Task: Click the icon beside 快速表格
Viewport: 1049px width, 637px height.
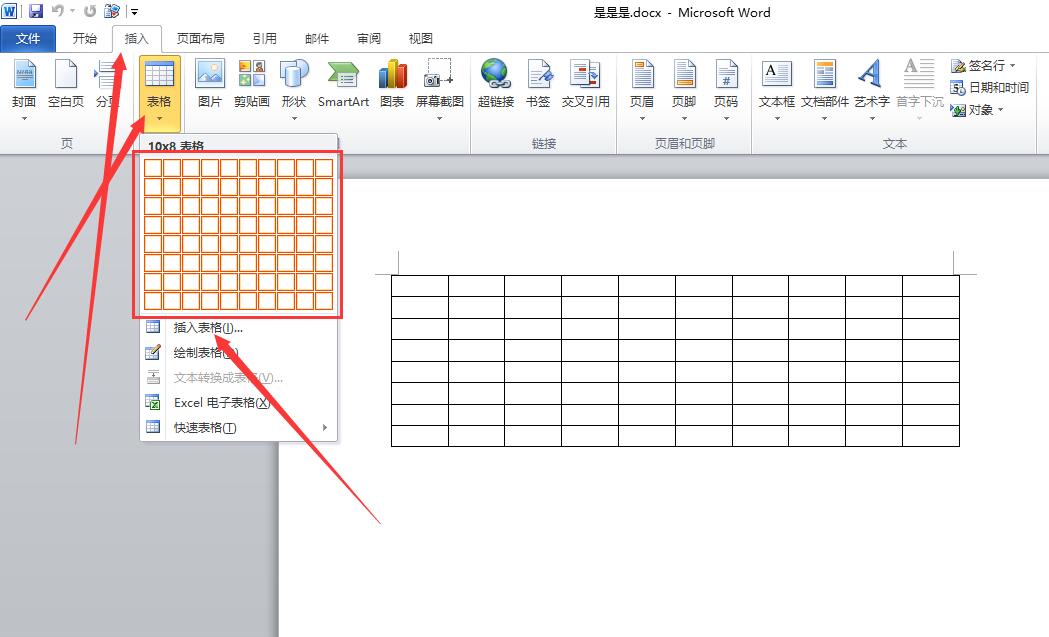Action: click(x=153, y=427)
